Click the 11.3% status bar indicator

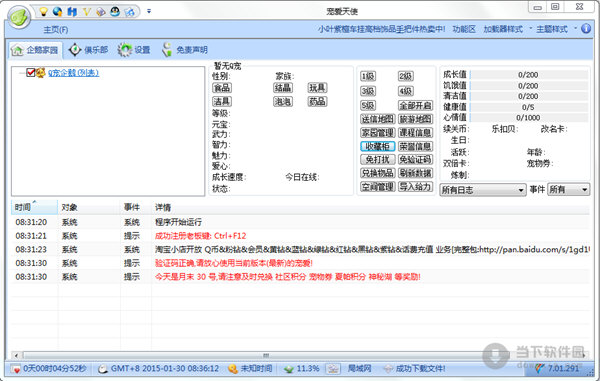tap(302, 369)
